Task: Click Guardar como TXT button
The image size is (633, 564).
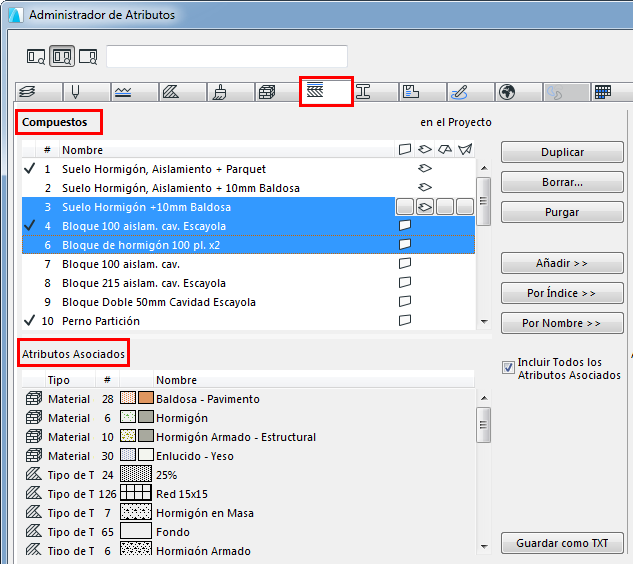Action: pos(562,543)
